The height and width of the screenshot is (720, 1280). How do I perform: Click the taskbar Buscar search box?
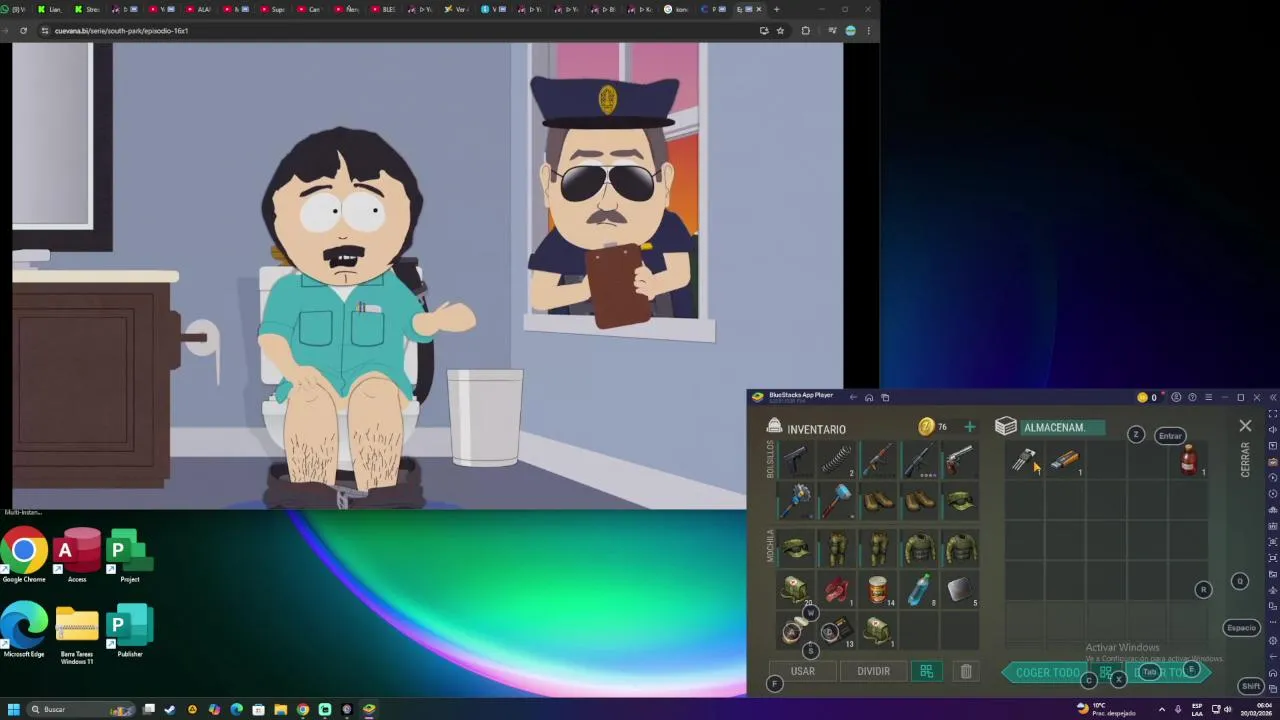[x=80, y=709]
